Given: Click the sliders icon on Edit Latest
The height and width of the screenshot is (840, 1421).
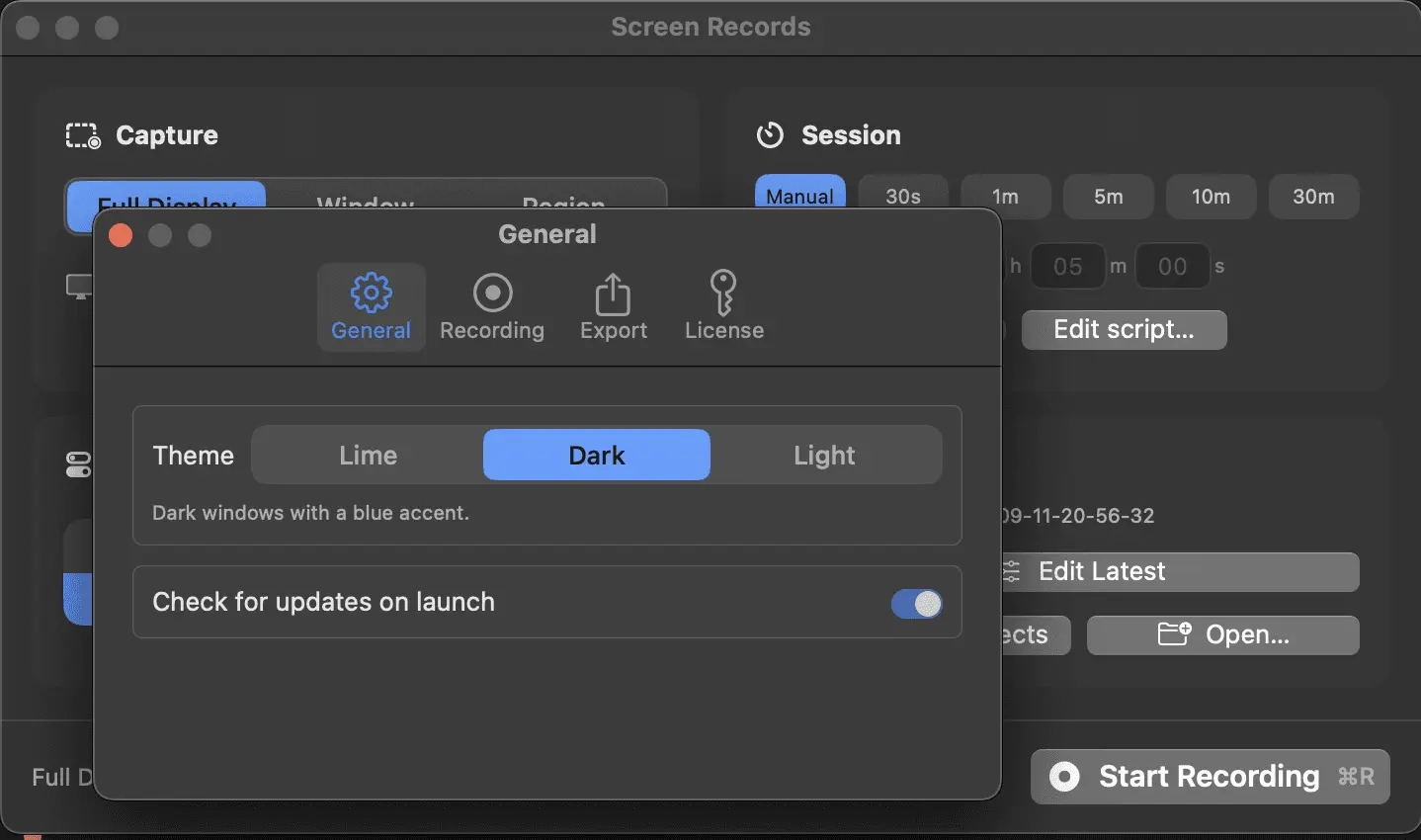Looking at the screenshot, I should point(1012,572).
